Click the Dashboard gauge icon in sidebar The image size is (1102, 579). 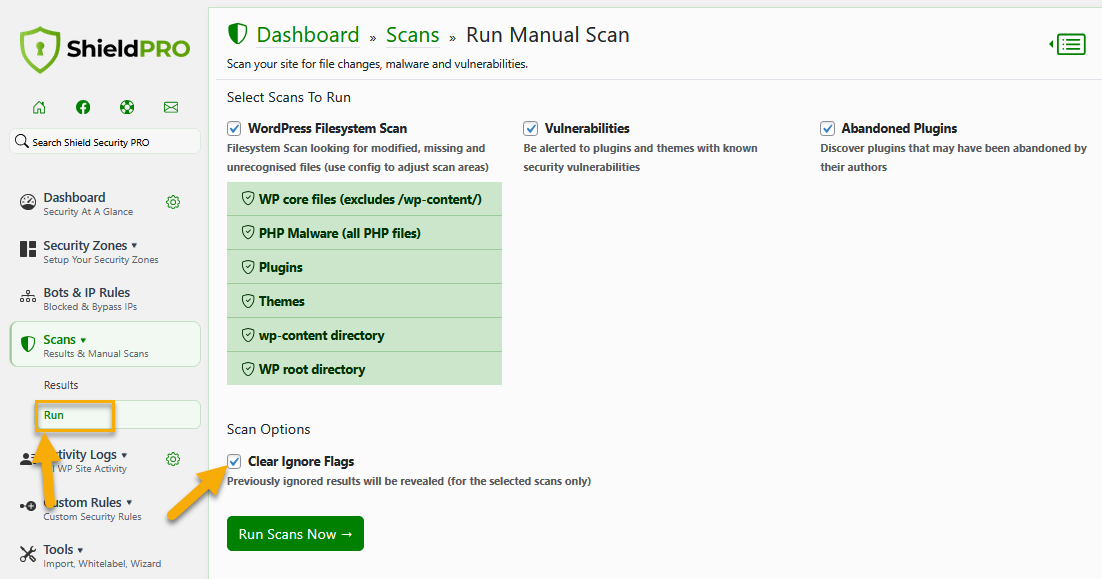click(x=28, y=202)
